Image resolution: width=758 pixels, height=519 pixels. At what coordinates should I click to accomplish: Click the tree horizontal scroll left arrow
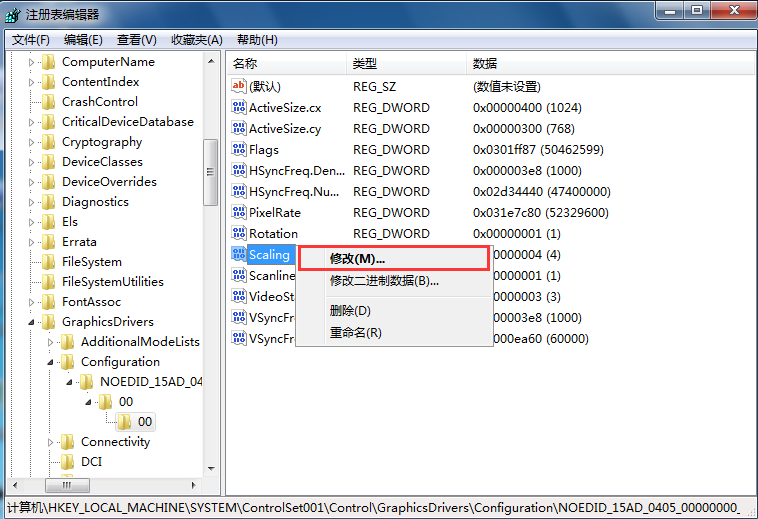[15, 485]
